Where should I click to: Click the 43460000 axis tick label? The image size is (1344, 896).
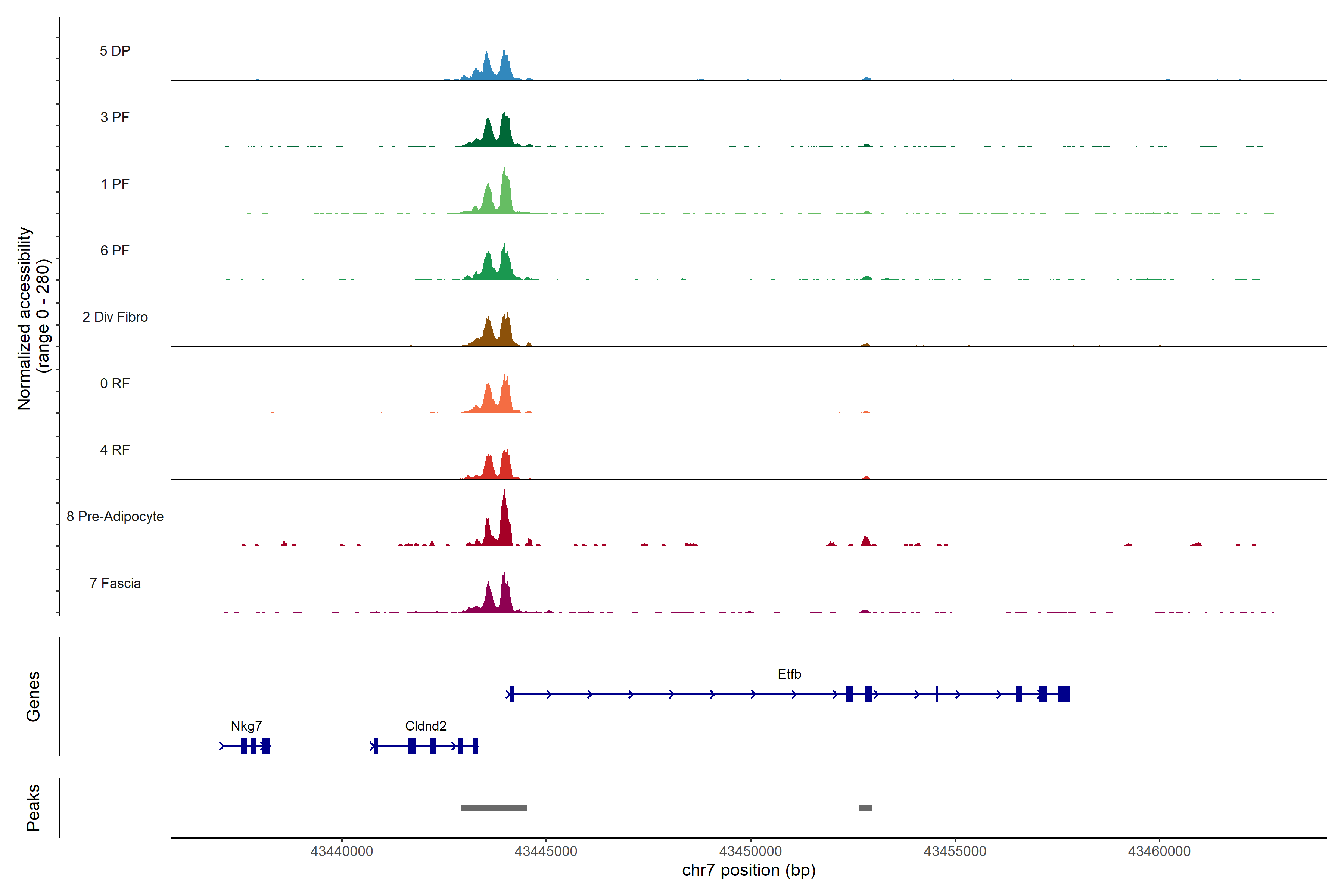click(1159, 852)
